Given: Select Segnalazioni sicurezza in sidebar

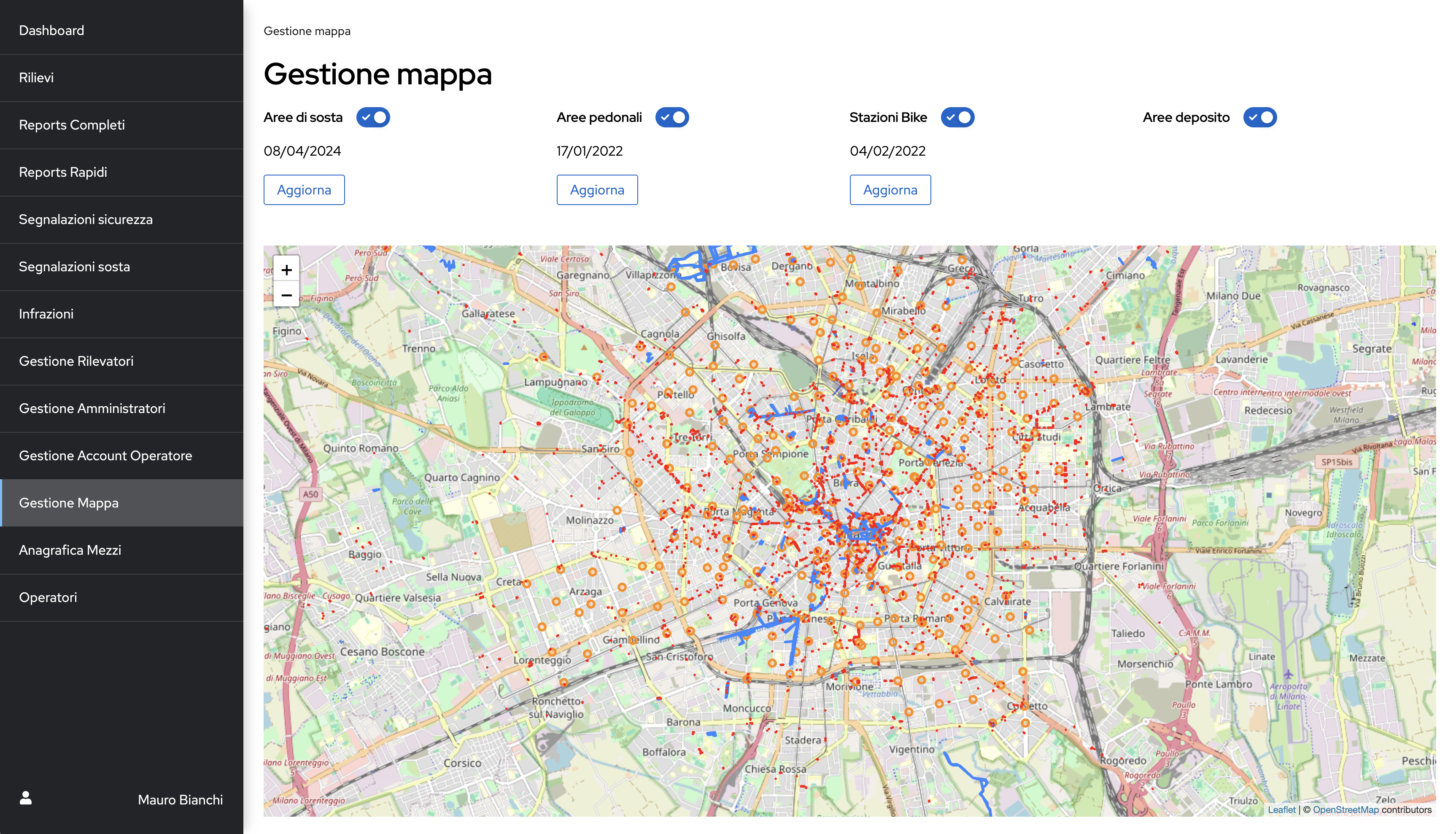Looking at the screenshot, I should (x=86, y=219).
